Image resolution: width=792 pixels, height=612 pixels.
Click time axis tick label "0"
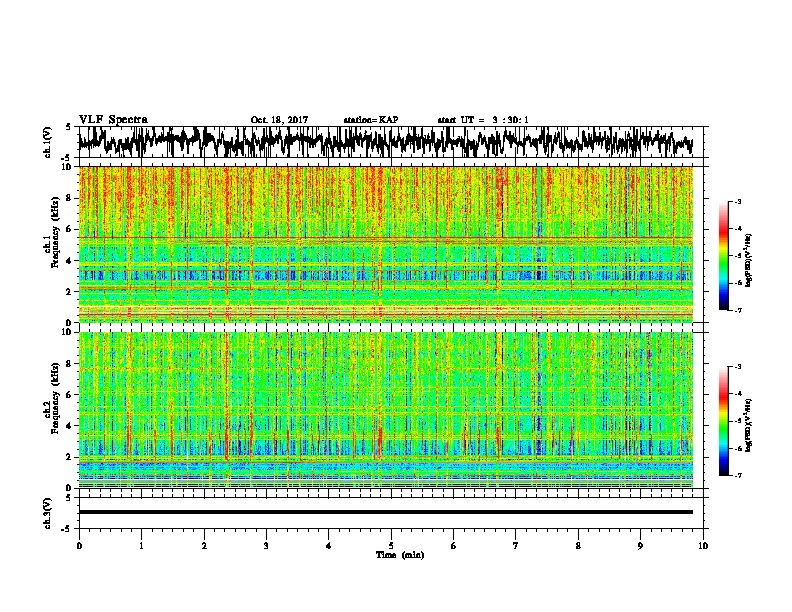(79, 545)
